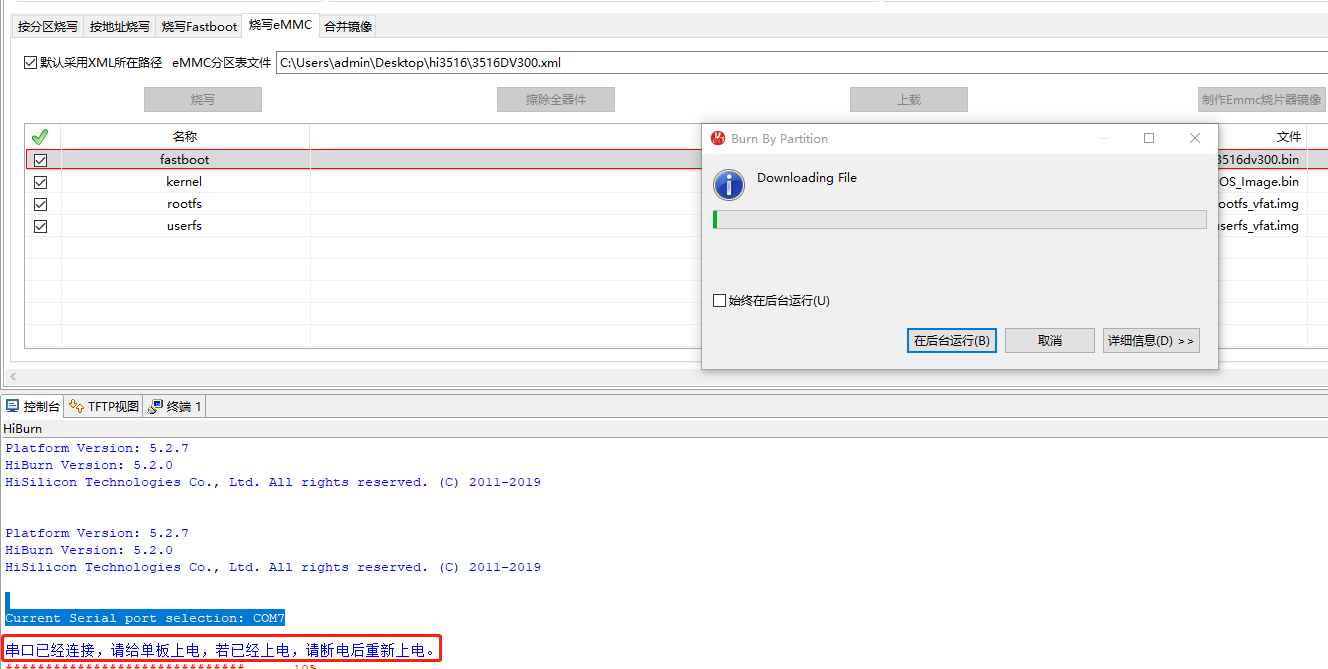The image size is (1328, 669).
Task: Switch to 按分区烧写 tab
Action: tap(47, 27)
